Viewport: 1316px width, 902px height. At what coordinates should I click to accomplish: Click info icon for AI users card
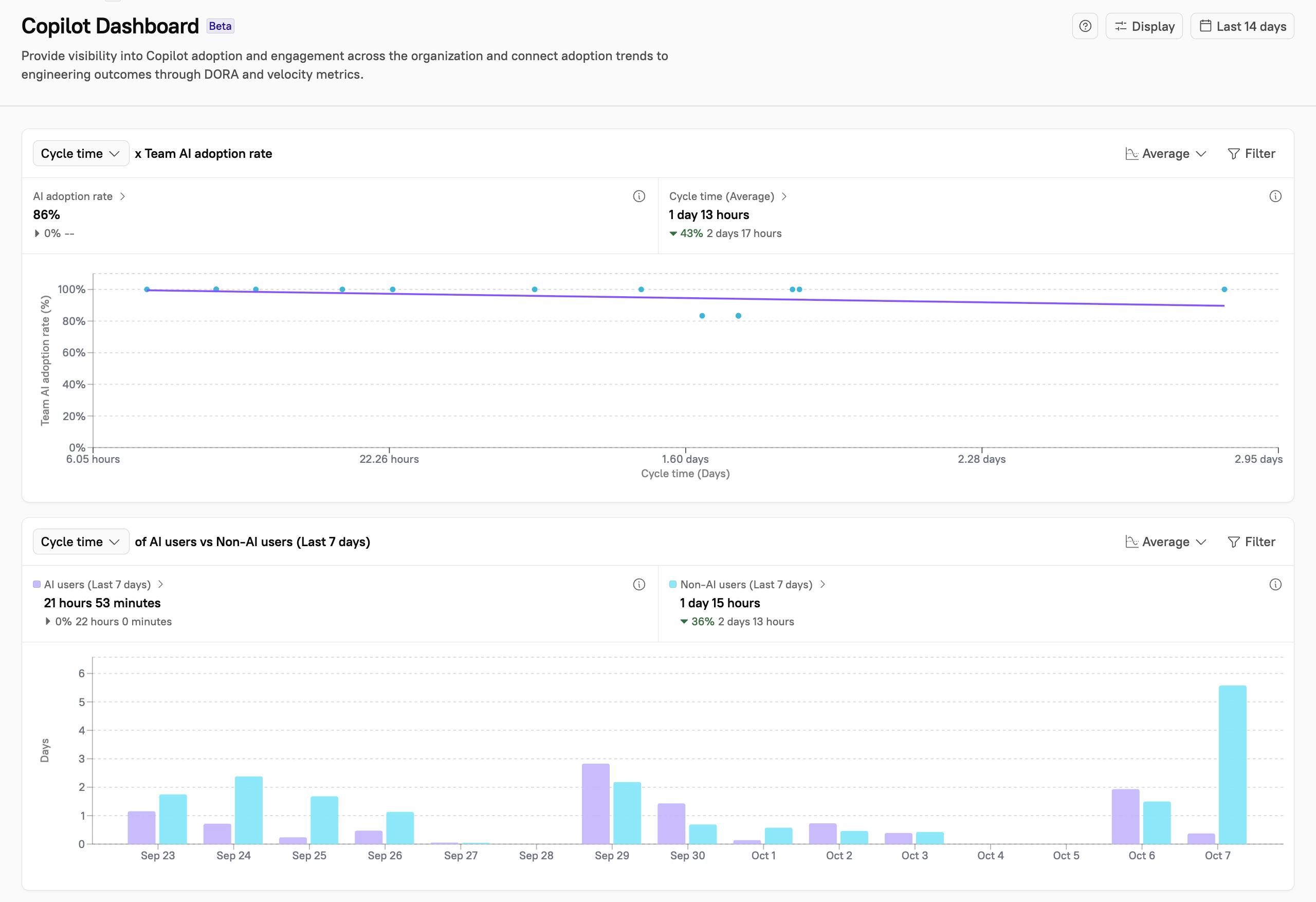639,584
